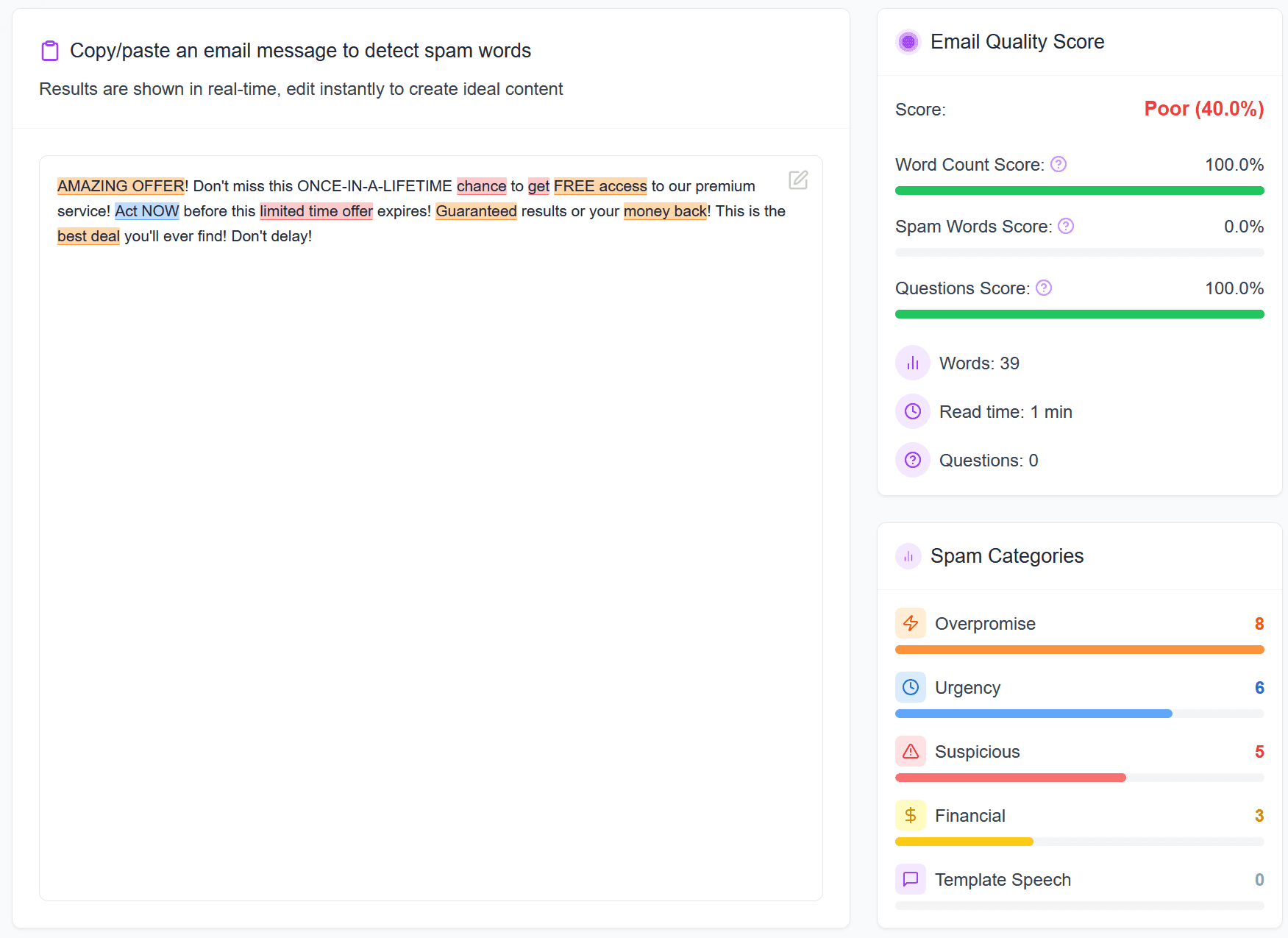
Task: Click the "Poor (40.0%)" score value
Action: tap(1204, 109)
